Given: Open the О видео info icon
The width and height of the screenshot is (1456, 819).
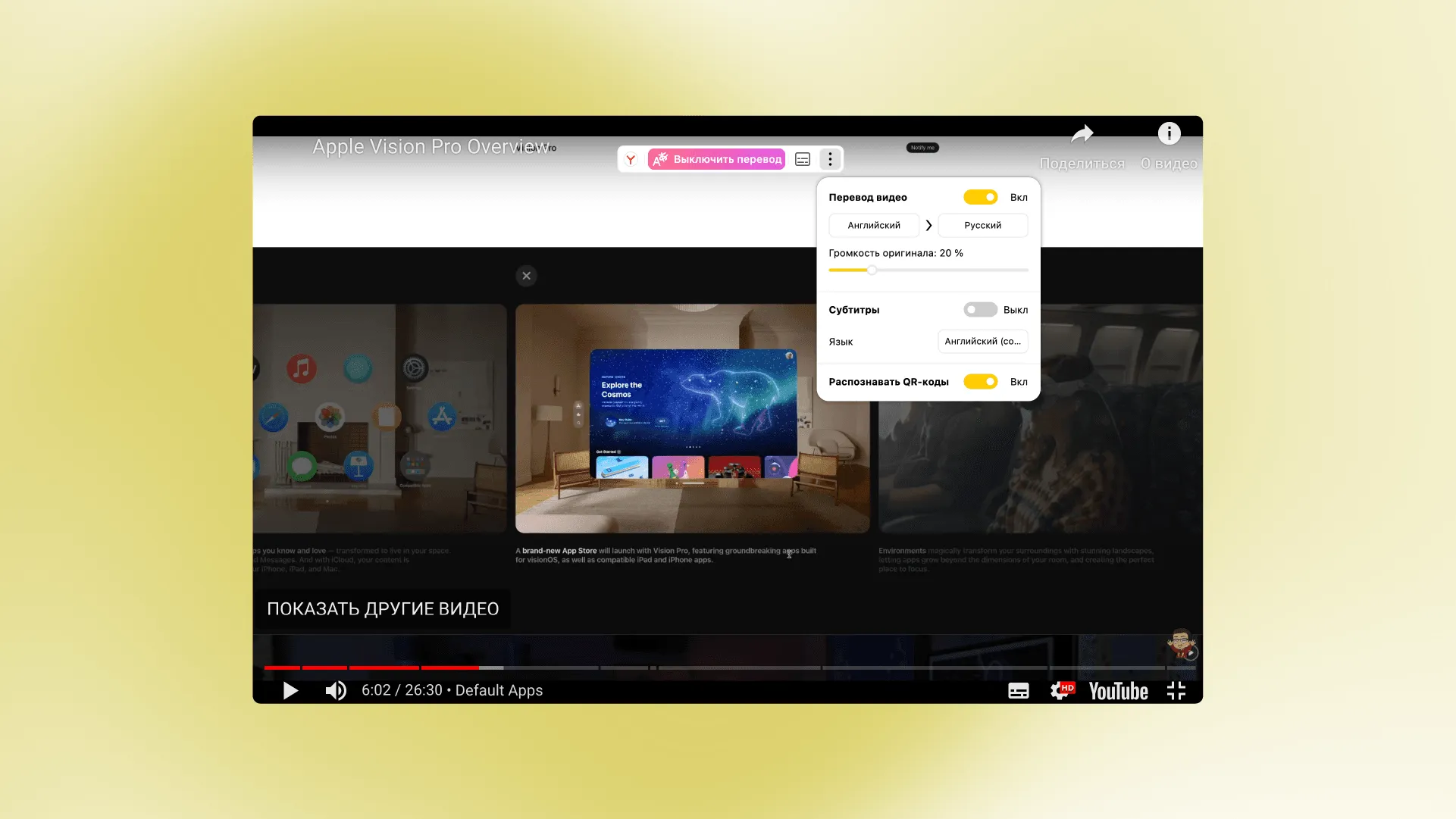Looking at the screenshot, I should pos(1169,134).
